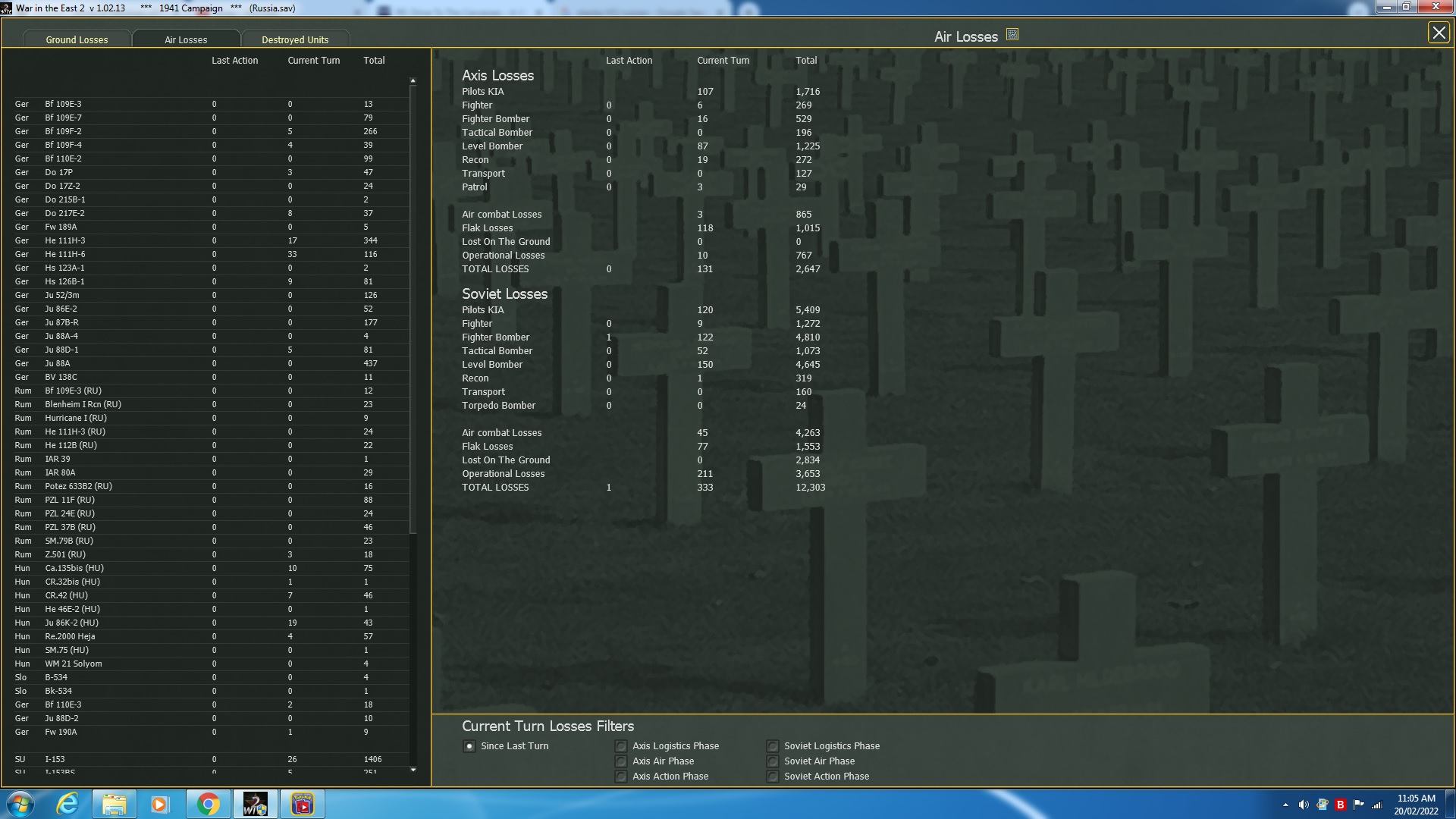Open the Ground Losses tab
1456x819 pixels.
(77, 39)
